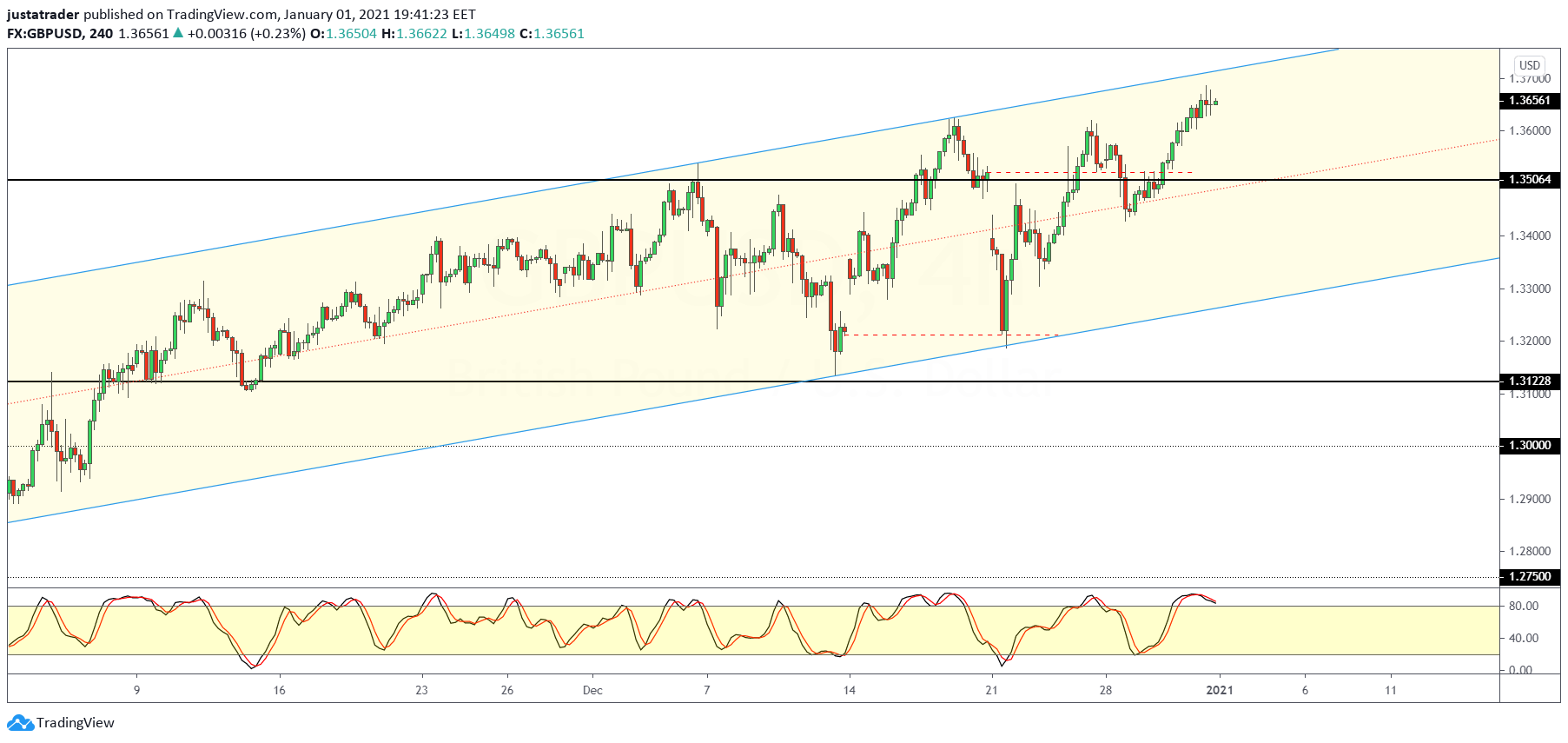The width and height of the screenshot is (1568, 743).
Task: Click the green up-arrow price change indicator
Action: (x=178, y=34)
